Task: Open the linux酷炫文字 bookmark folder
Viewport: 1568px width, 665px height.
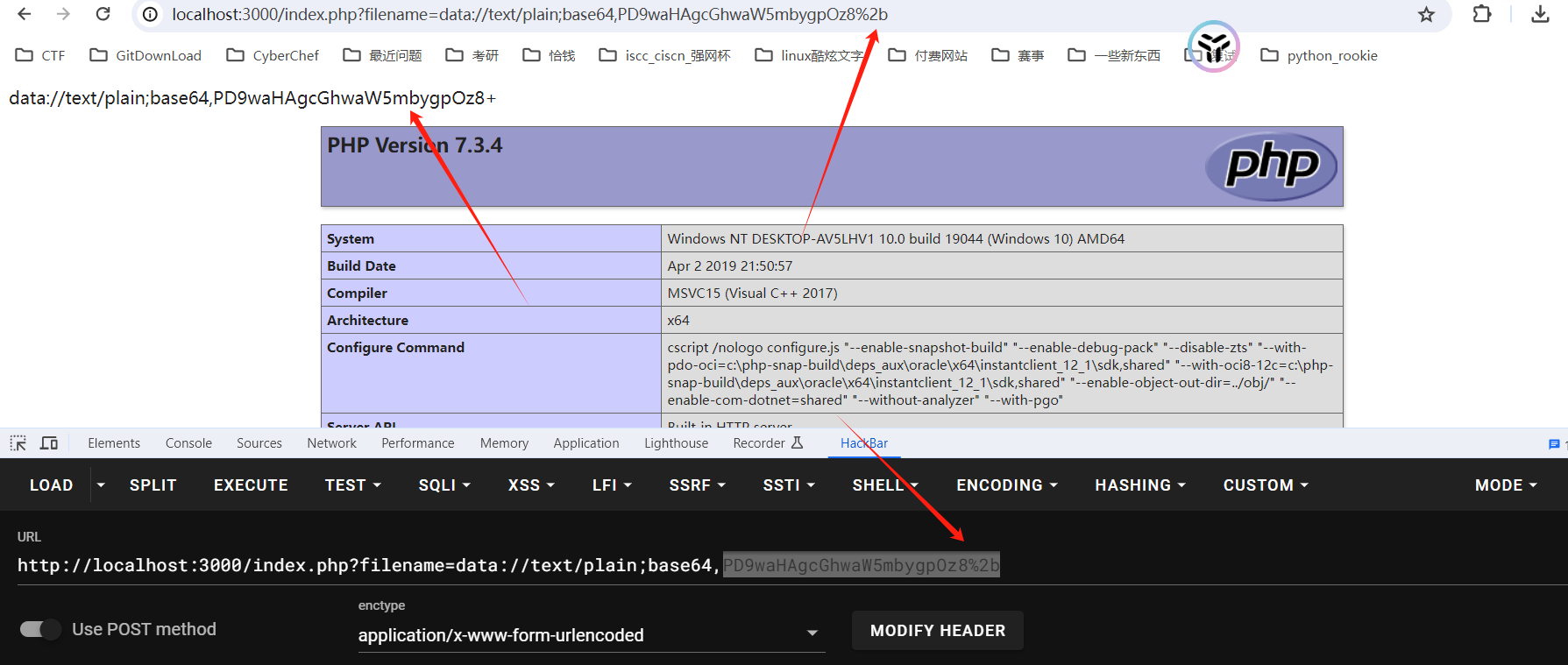Action: point(809,55)
